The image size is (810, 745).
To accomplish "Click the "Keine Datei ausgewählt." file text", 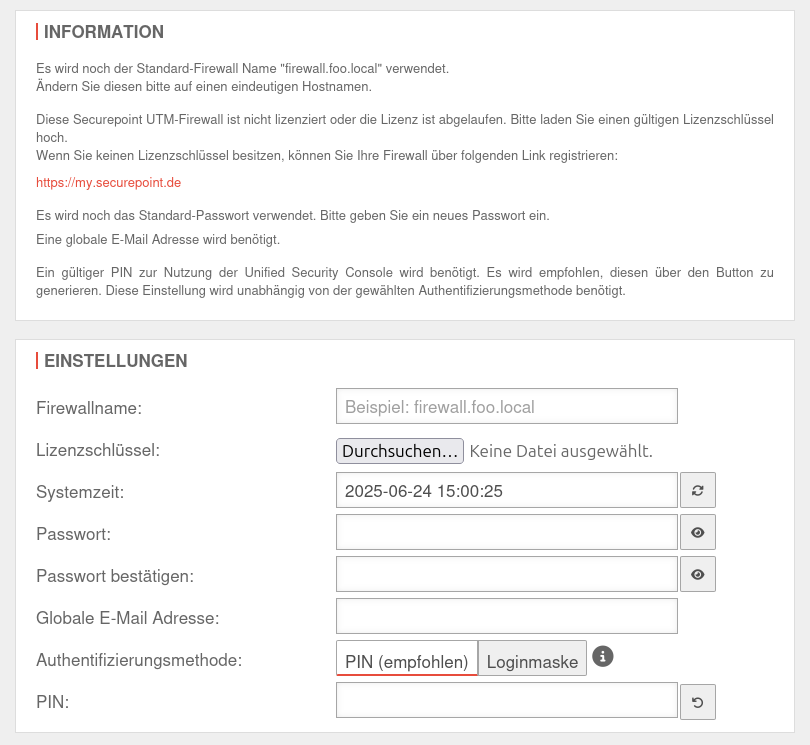I will point(561,451).
